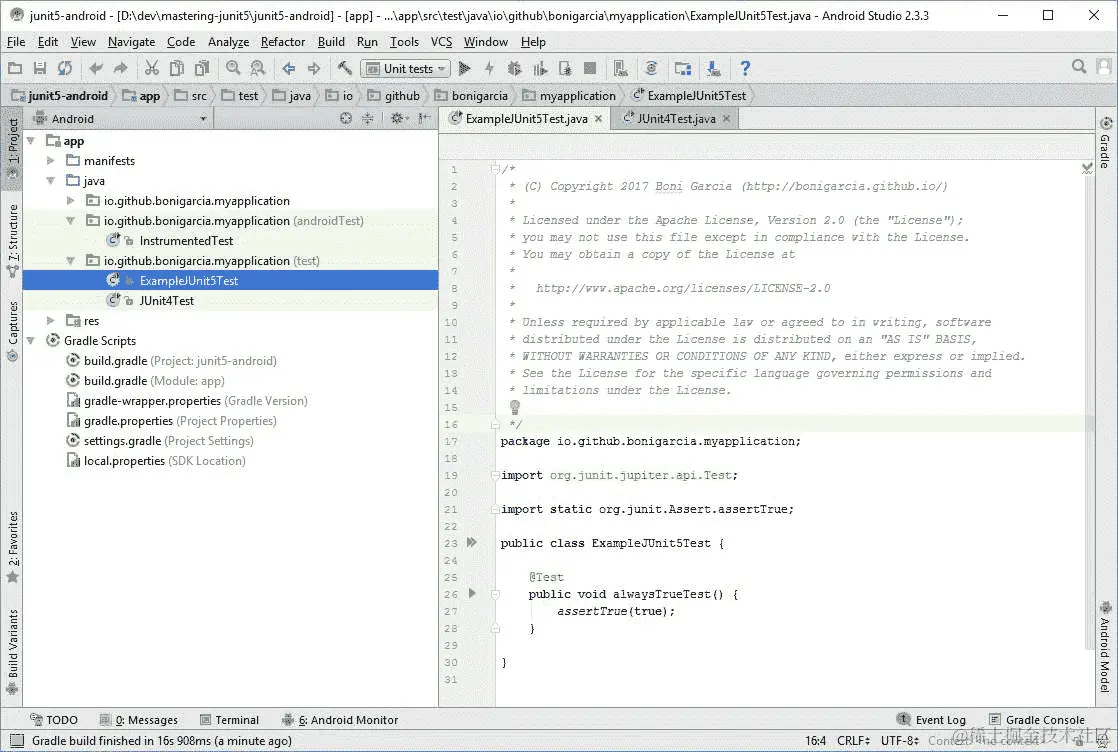Viewport: 1118px width, 752px height.
Task: Run Unit tests with green play icon
Action: (464, 68)
